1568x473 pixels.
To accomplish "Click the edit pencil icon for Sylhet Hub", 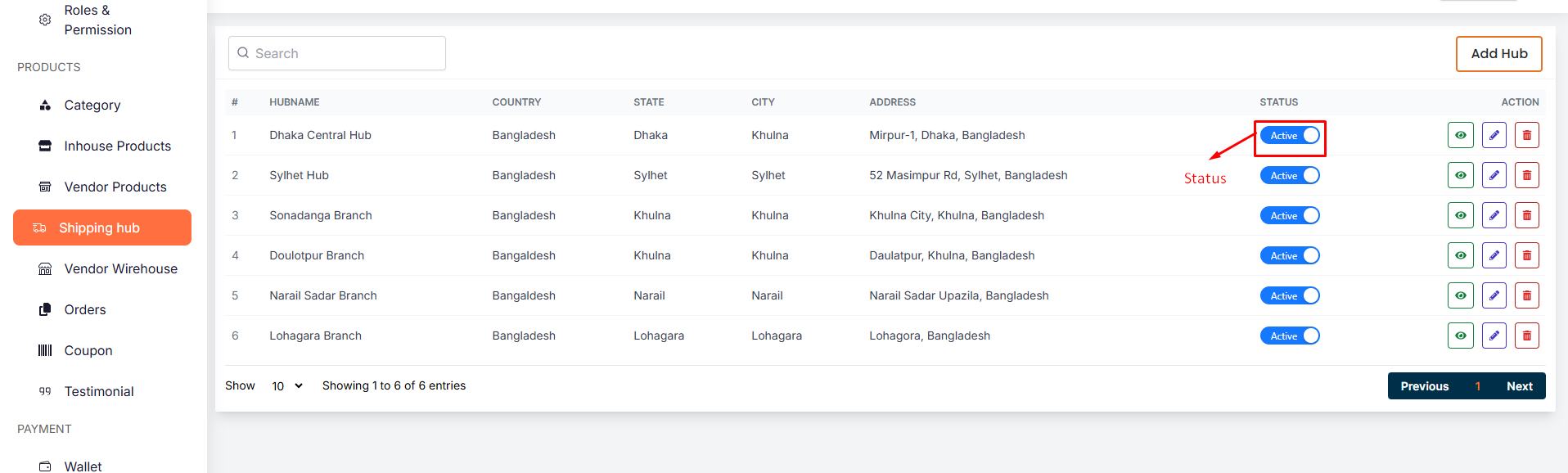I will click(1494, 175).
